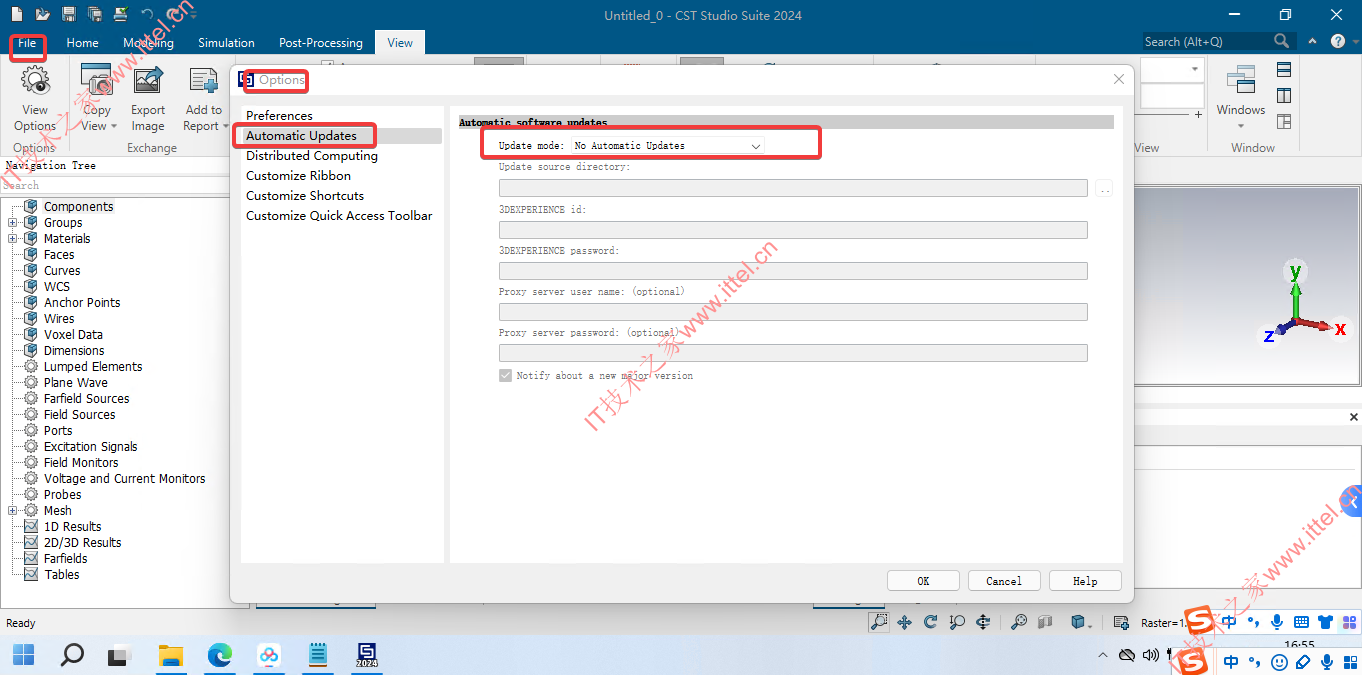
Task: Select Customize Quick Access Toolbar option
Action: [340, 216]
